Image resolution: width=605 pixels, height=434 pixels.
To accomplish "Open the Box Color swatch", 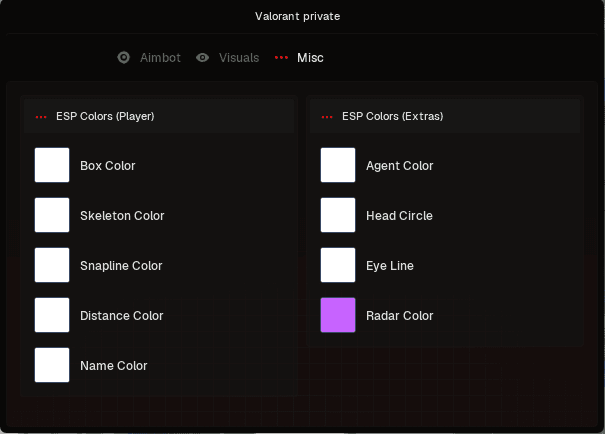I will [52, 165].
